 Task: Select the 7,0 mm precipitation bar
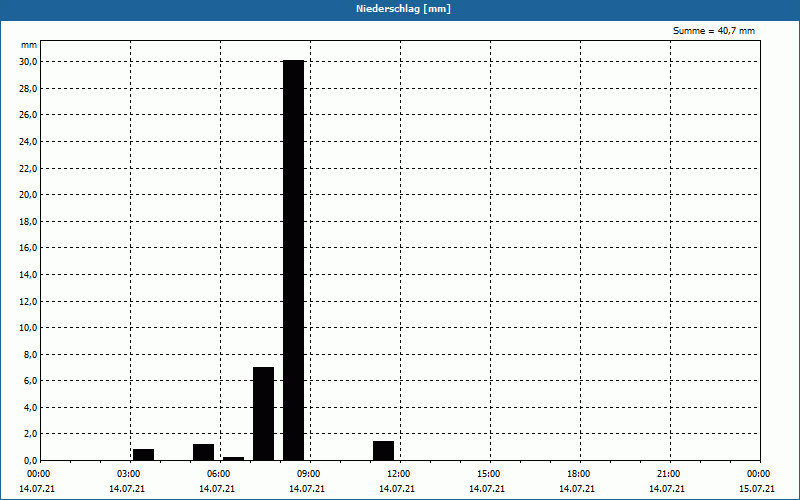(x=263, y=414)
